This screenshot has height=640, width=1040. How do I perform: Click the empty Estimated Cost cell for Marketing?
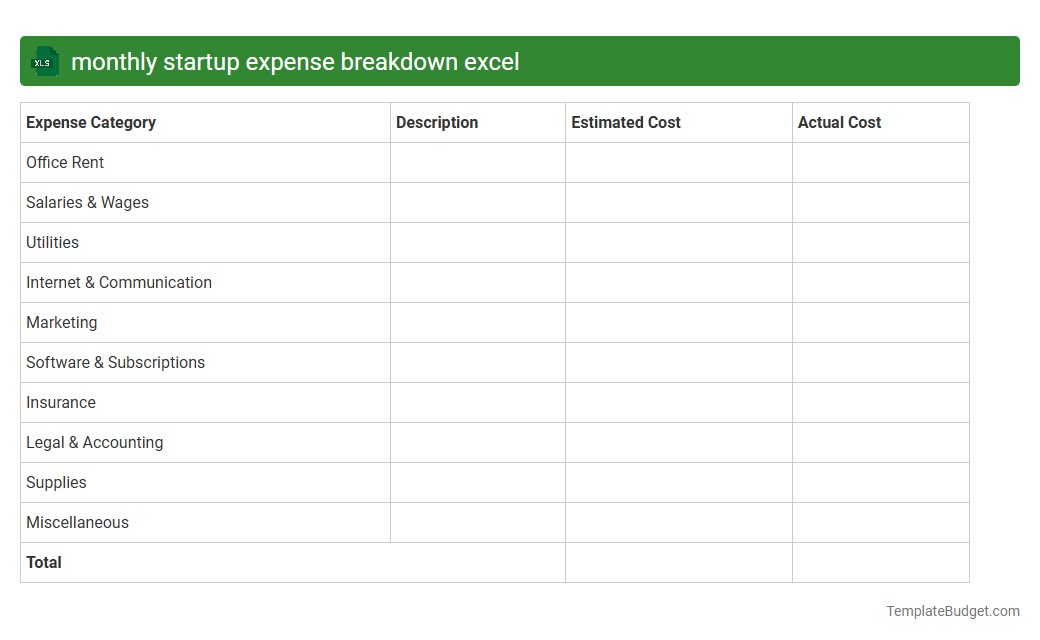(678, 322)
